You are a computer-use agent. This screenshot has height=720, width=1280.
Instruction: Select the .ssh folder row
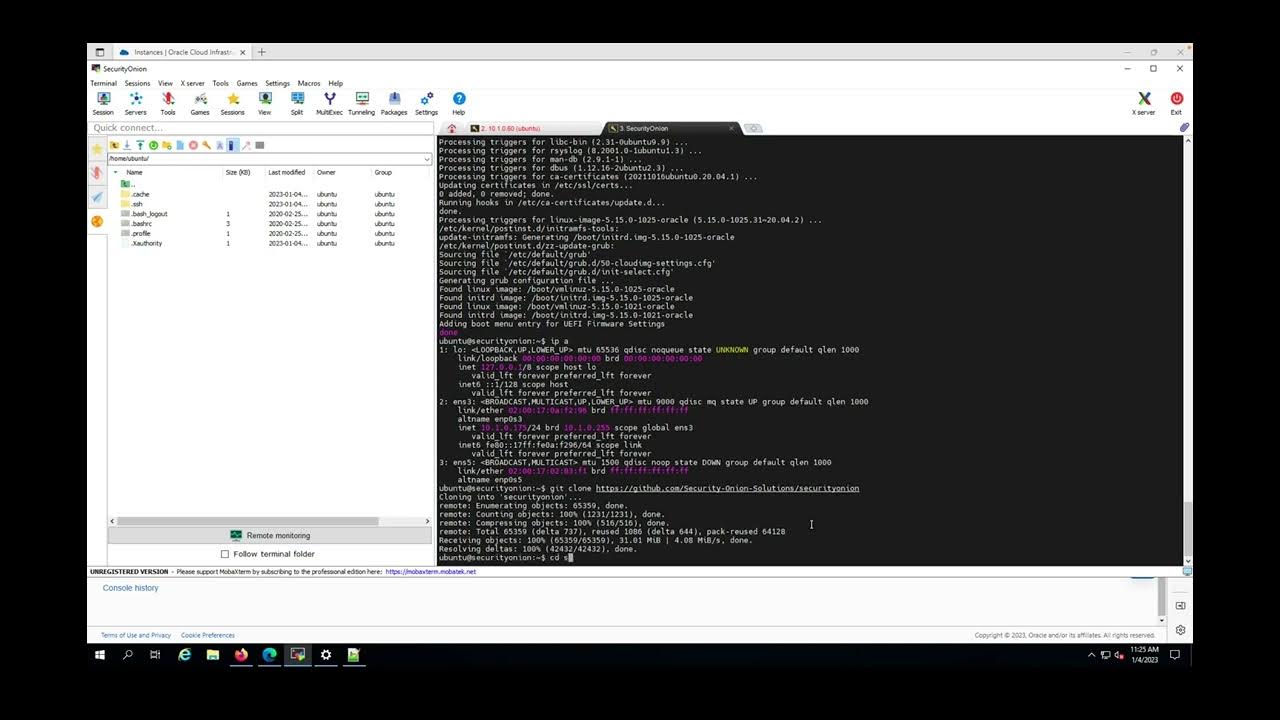coord(270,204)
